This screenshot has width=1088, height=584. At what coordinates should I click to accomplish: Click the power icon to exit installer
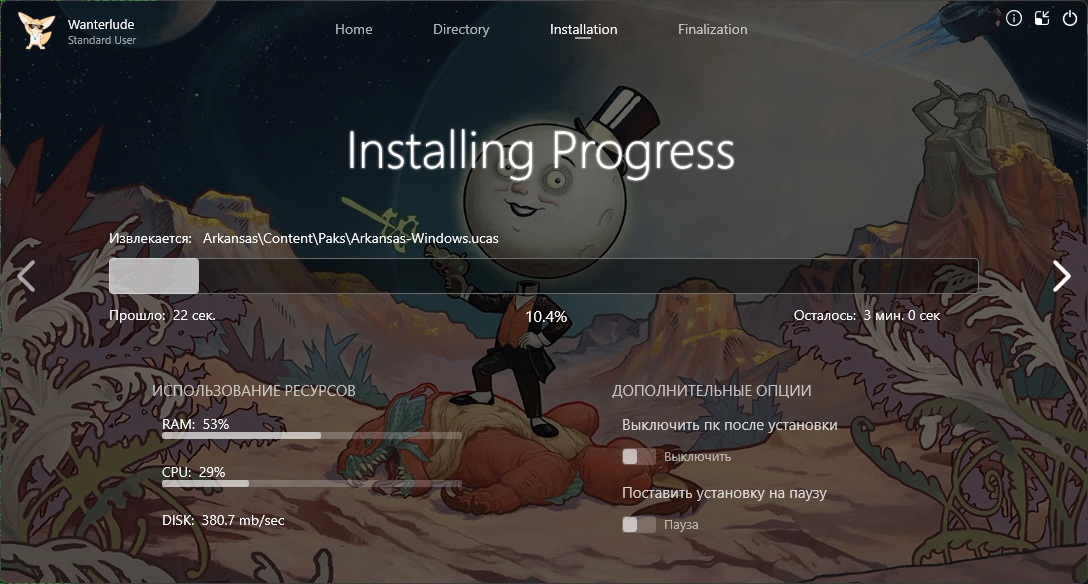[1070, 18]
